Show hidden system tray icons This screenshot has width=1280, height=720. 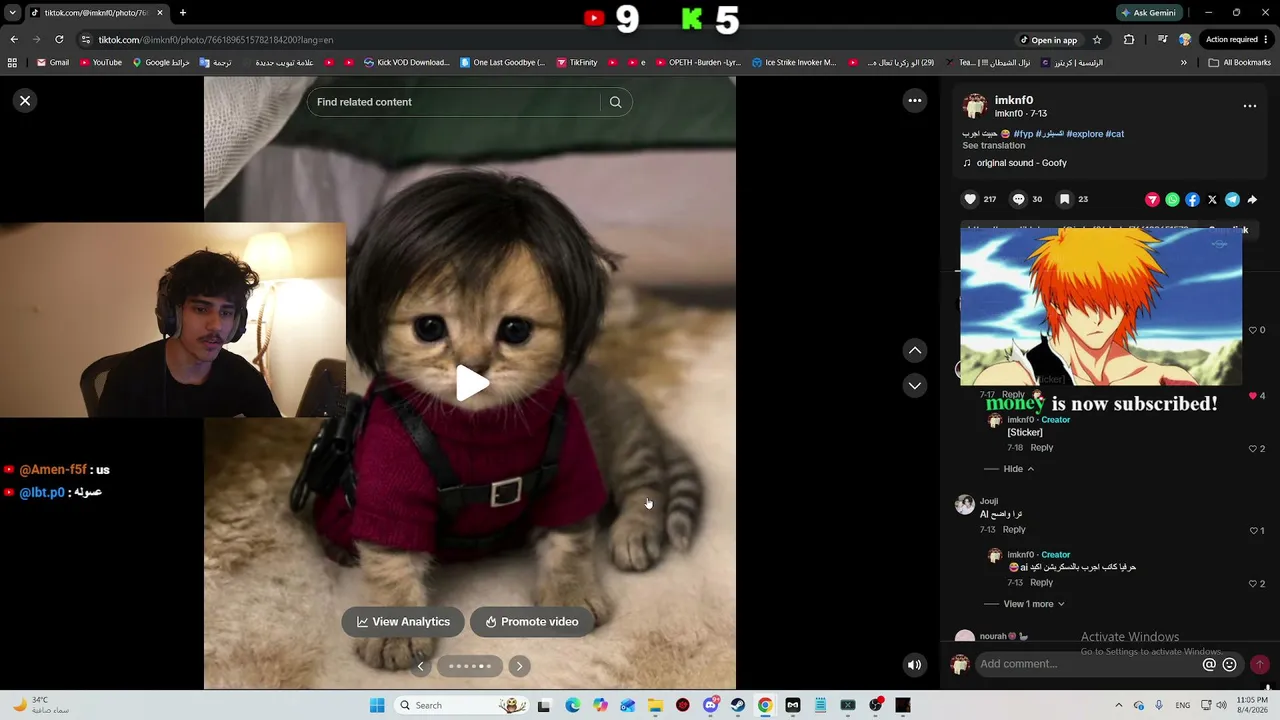coord(1118,705)
